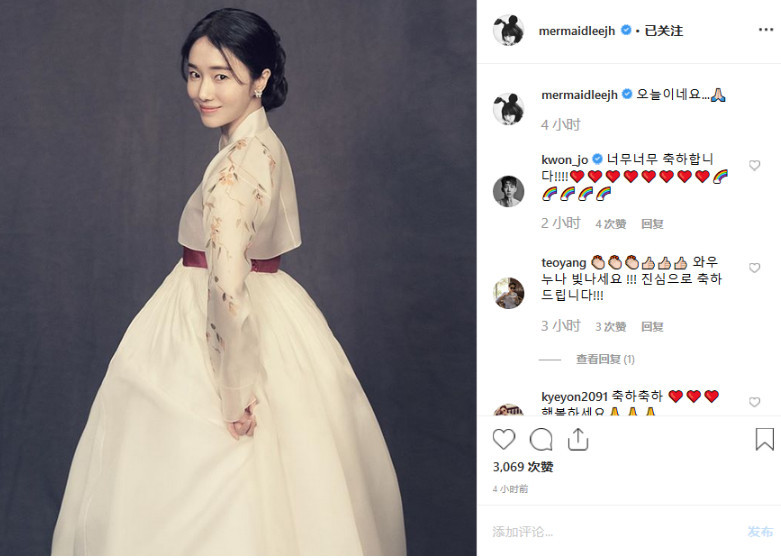This screenshot has width=781, height=558.
Task: Share the post using the upload arrow icon
Action: [578, 439]
